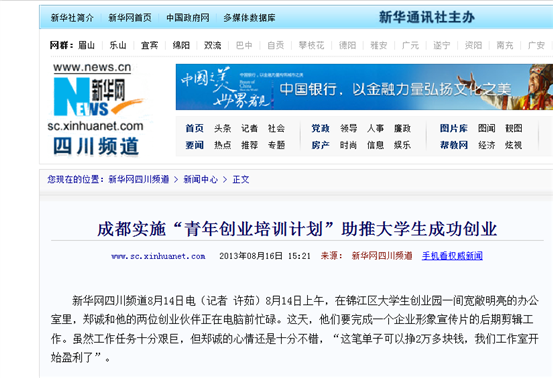
Task: Click 首页 in the navigation panel
Action: pos(195,128)
